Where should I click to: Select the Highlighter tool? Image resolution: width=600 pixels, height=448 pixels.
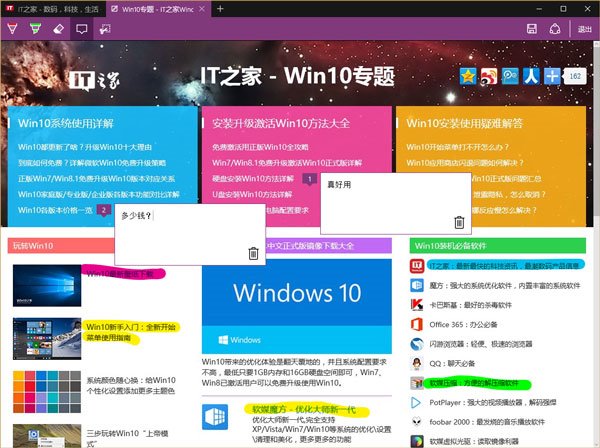pyautogui.click(x=34, y=29)
